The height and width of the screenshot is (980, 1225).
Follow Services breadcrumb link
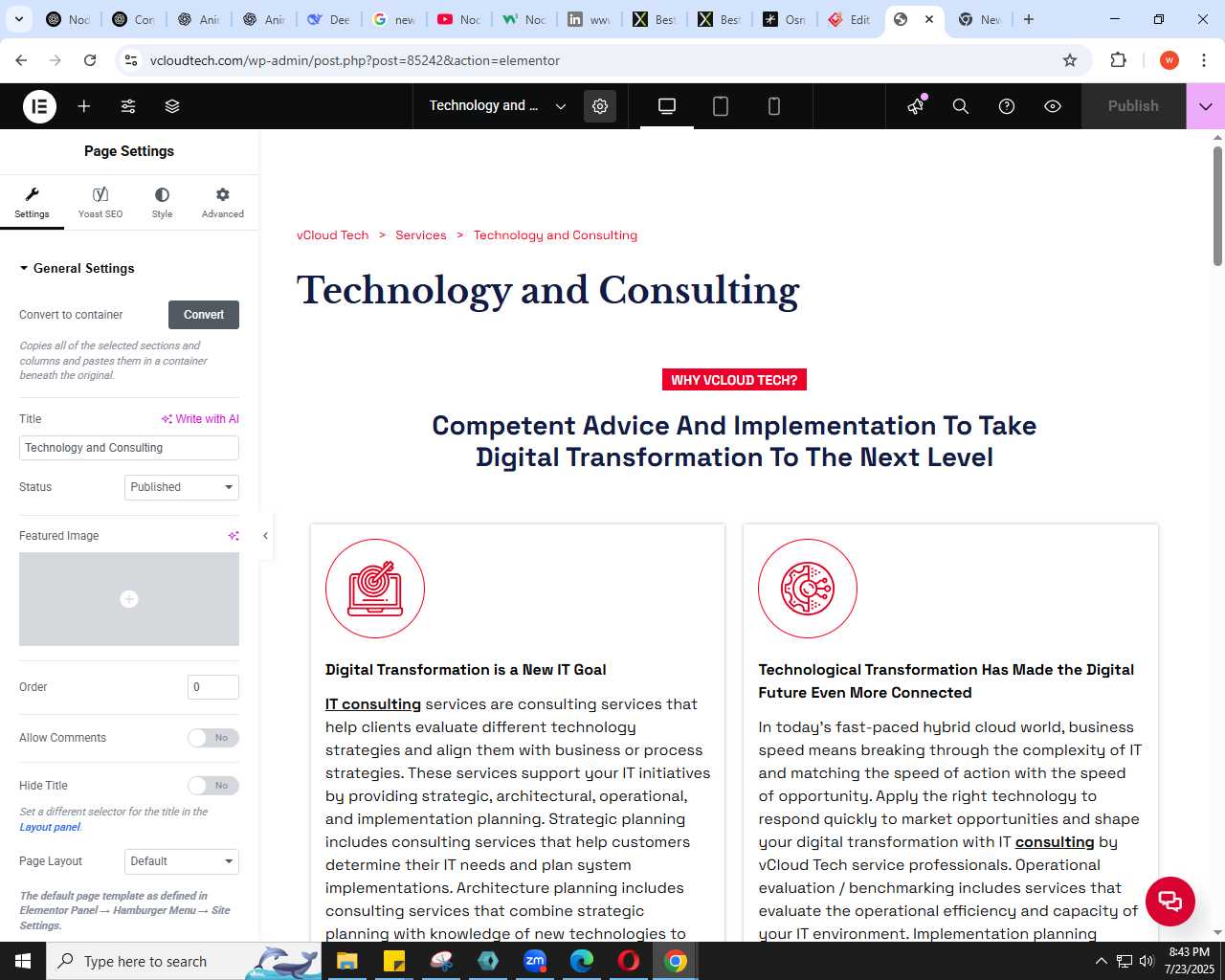tap(421, 235)
